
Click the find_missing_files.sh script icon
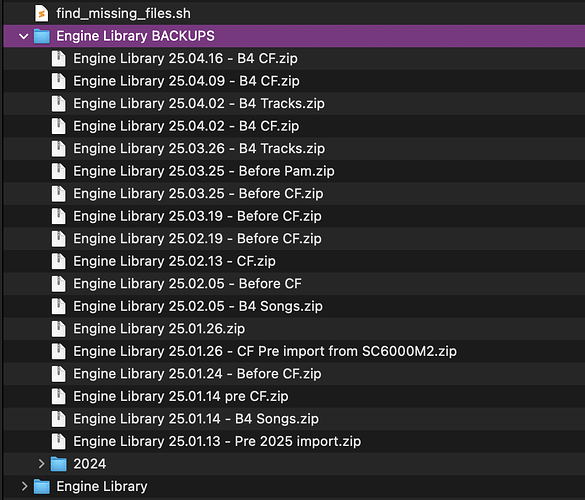41,14
